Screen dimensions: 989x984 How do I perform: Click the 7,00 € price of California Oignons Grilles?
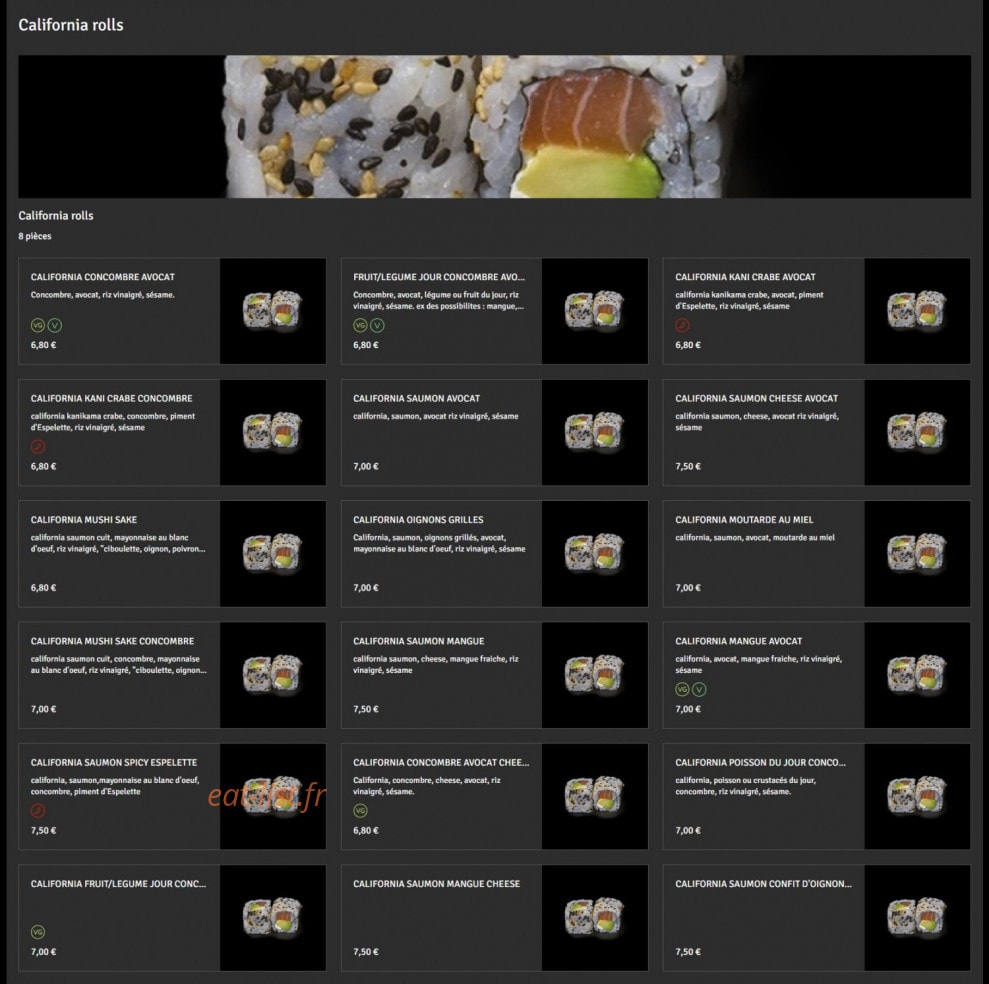click(366, 588)
